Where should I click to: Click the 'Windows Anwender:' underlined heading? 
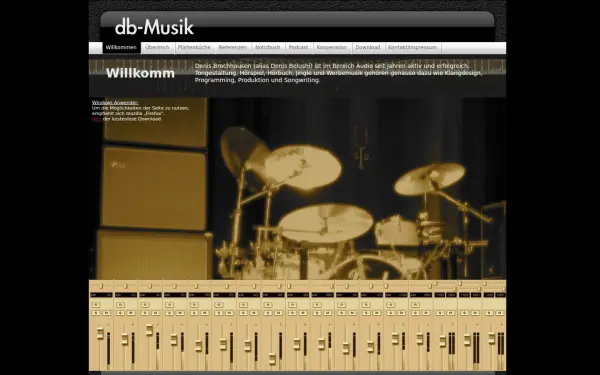click(x=115, y=103)
